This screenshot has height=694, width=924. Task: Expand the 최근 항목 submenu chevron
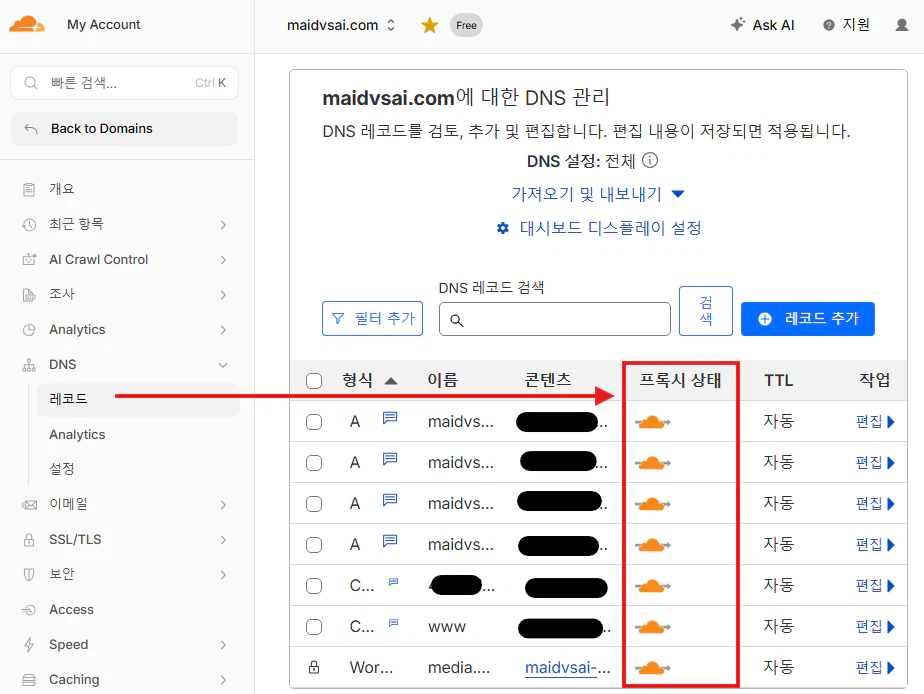point(223,224)
